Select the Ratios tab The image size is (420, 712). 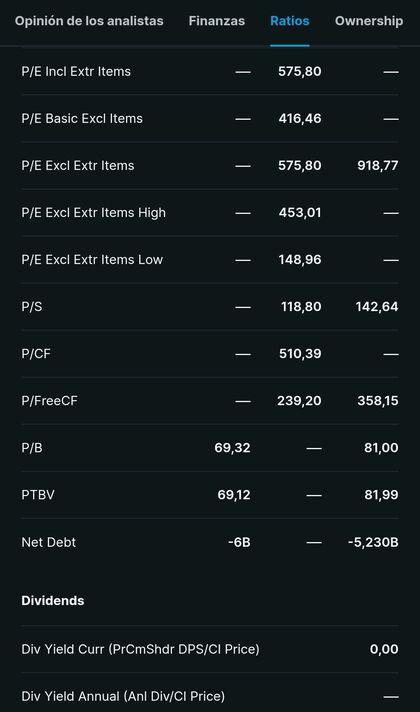(x=290, y=21)
